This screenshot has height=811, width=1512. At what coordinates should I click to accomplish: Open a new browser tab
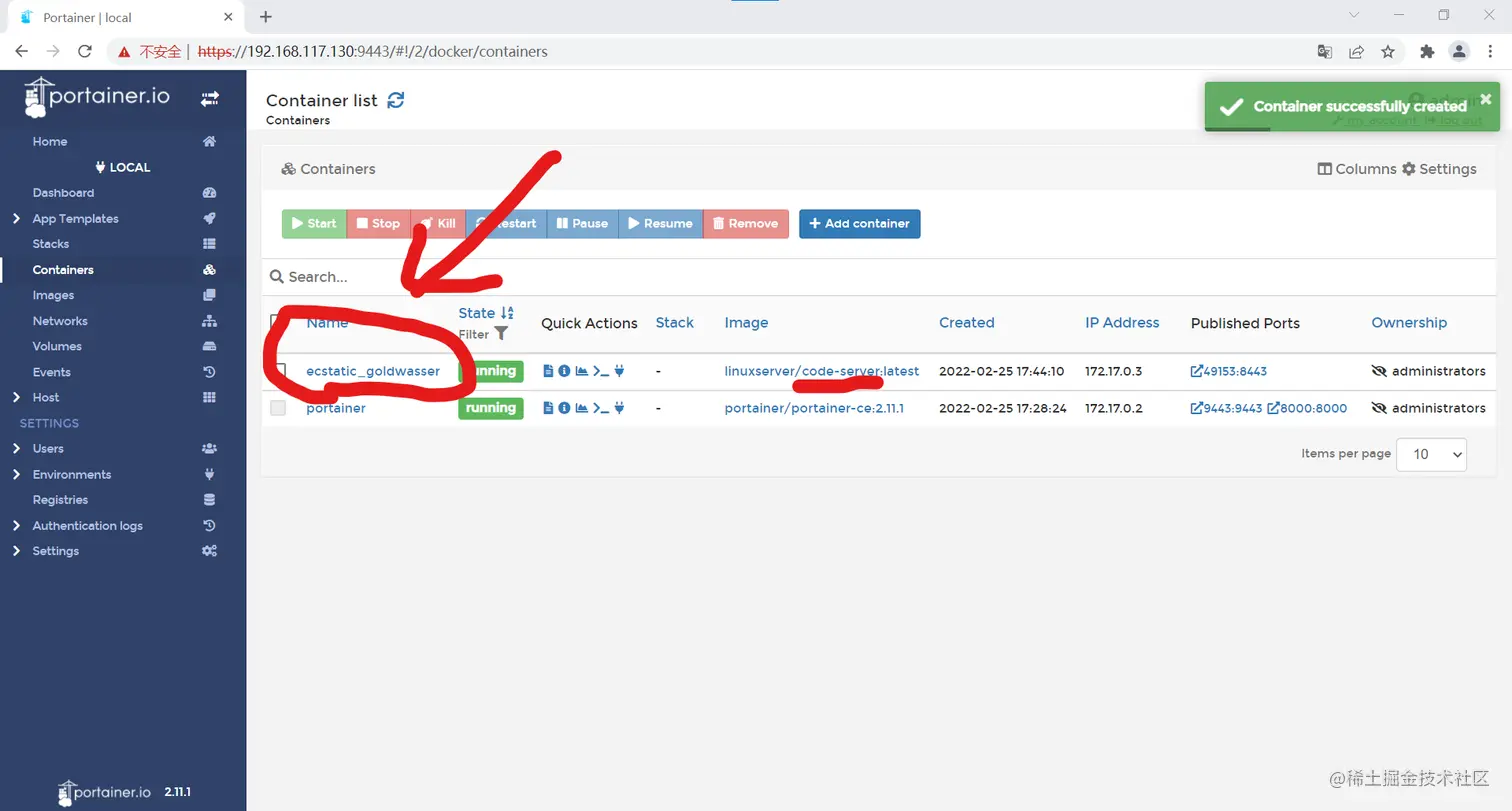[x=265, y=17]
